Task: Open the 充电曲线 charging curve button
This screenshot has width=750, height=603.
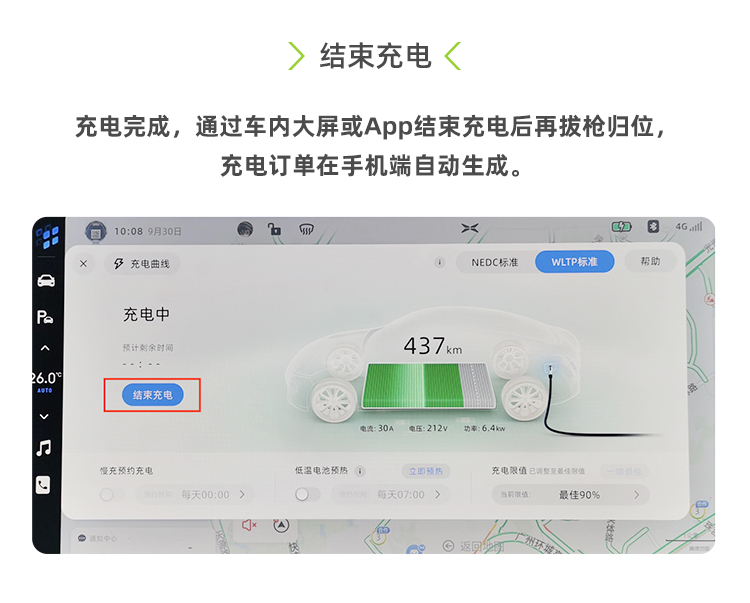Action: click(142, 264)
